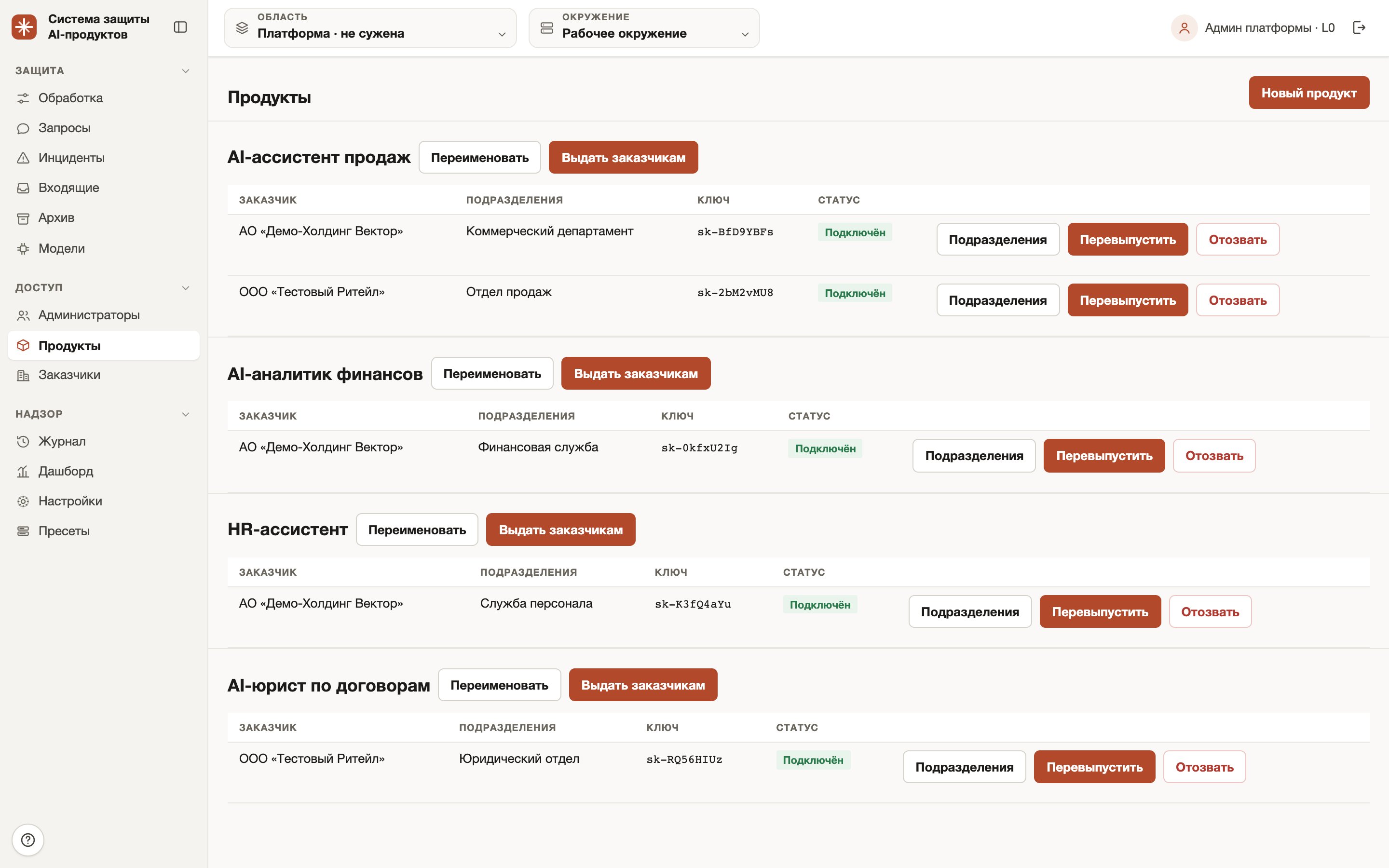This screenshot has width=1389, height=868.
Task: Click the Настройки gear icon
Action: coord(23,501)
